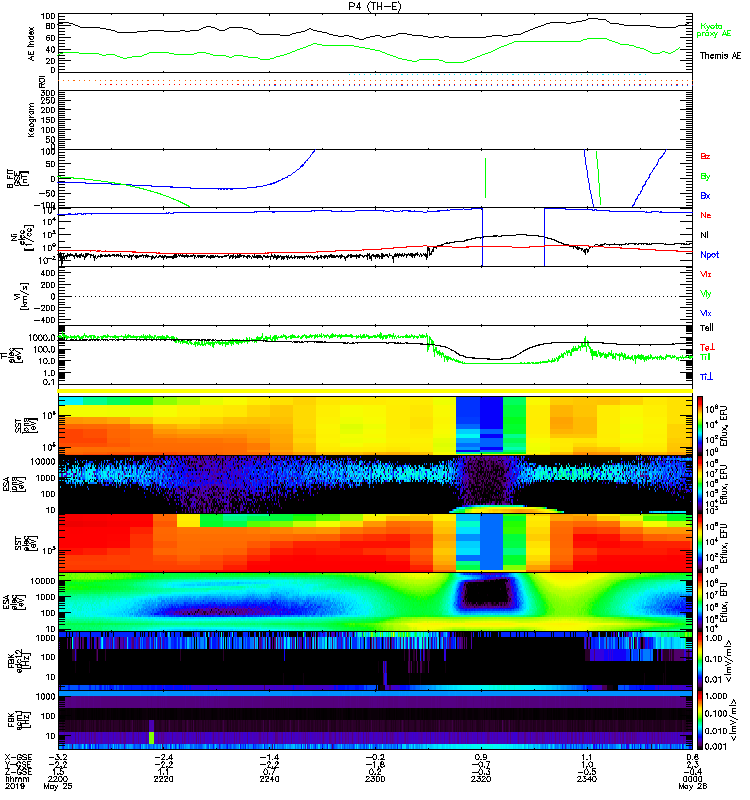Click the FBK edc12 panel color bar

700,661
